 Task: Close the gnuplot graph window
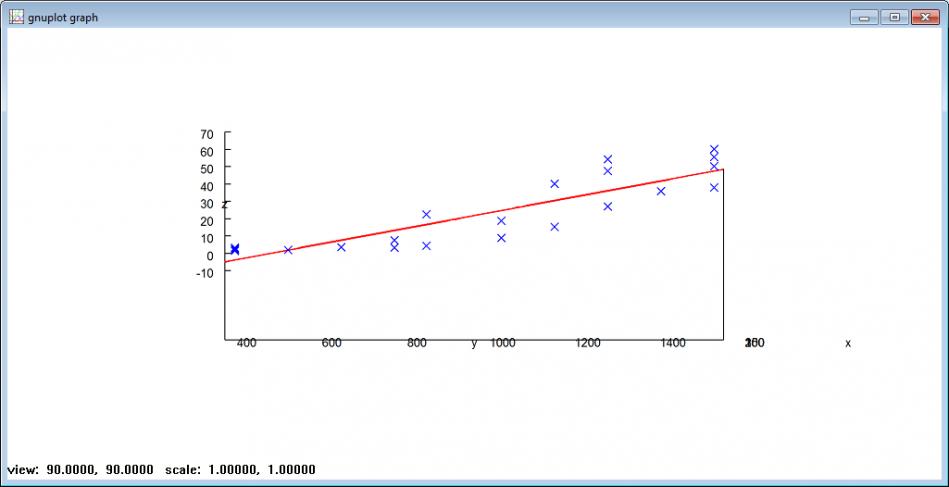[x=924, y=17]
